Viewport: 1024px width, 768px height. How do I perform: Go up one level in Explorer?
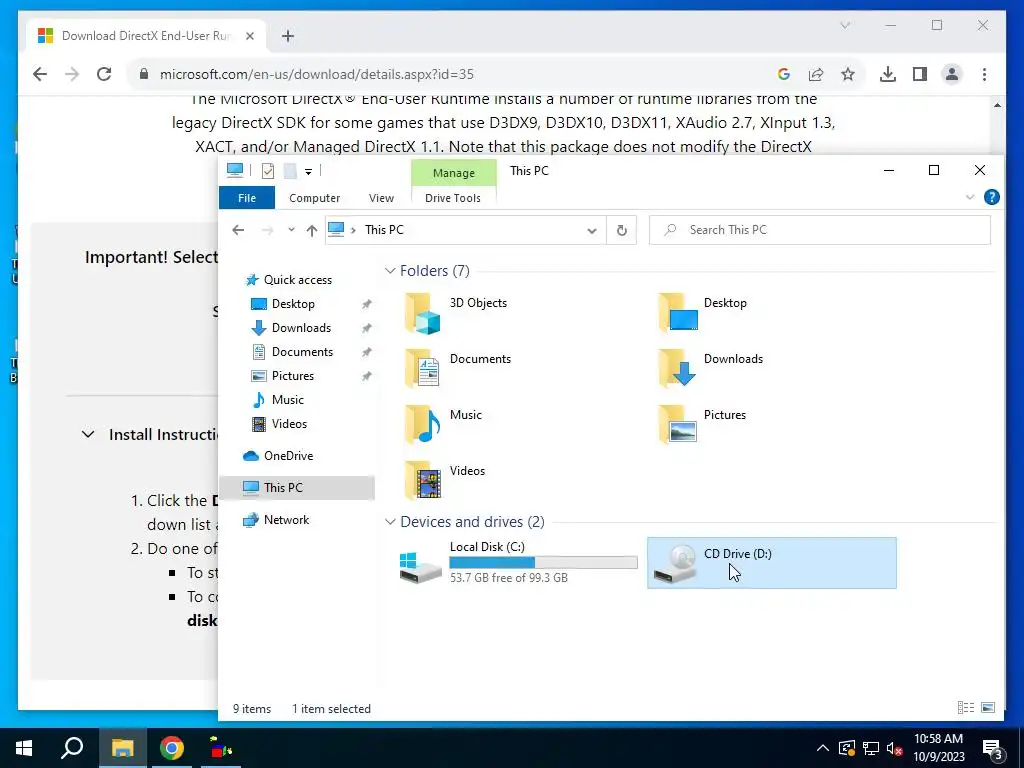pyautogui.click(x=312, y=230)
